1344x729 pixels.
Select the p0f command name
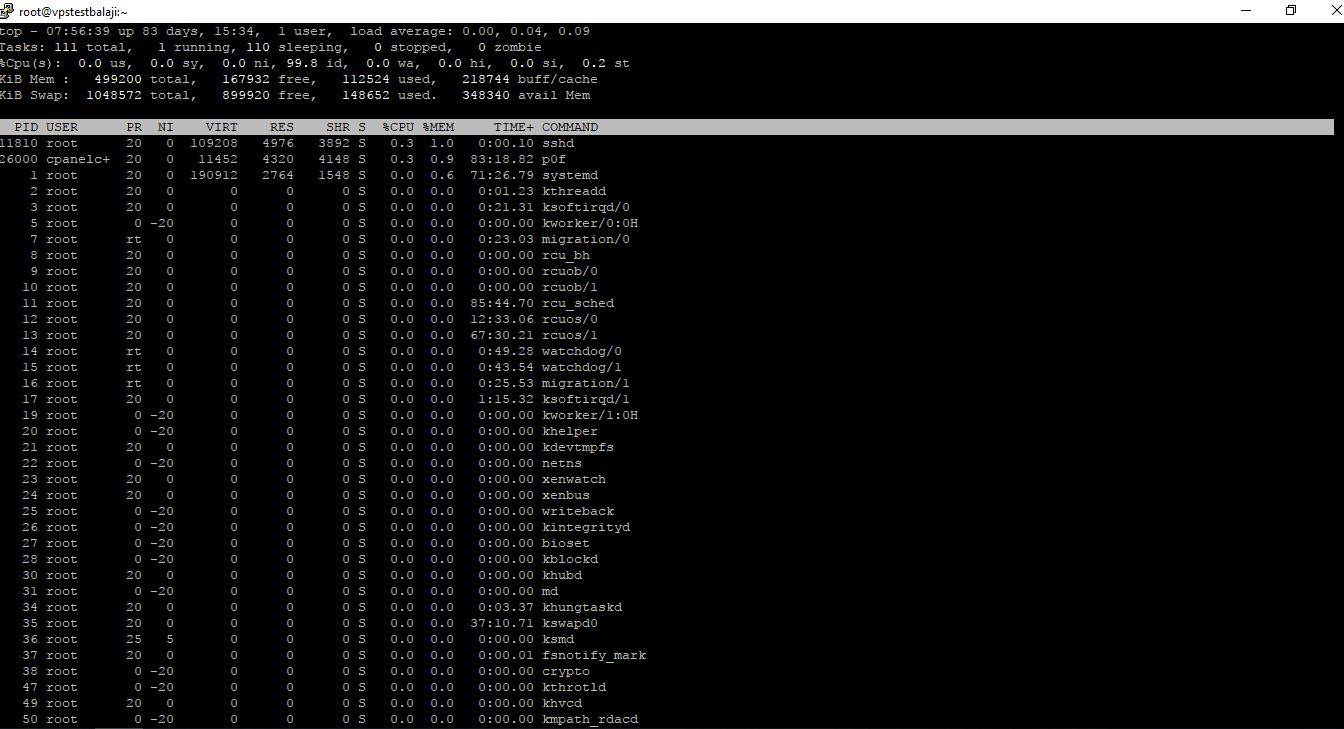point(554,159)
